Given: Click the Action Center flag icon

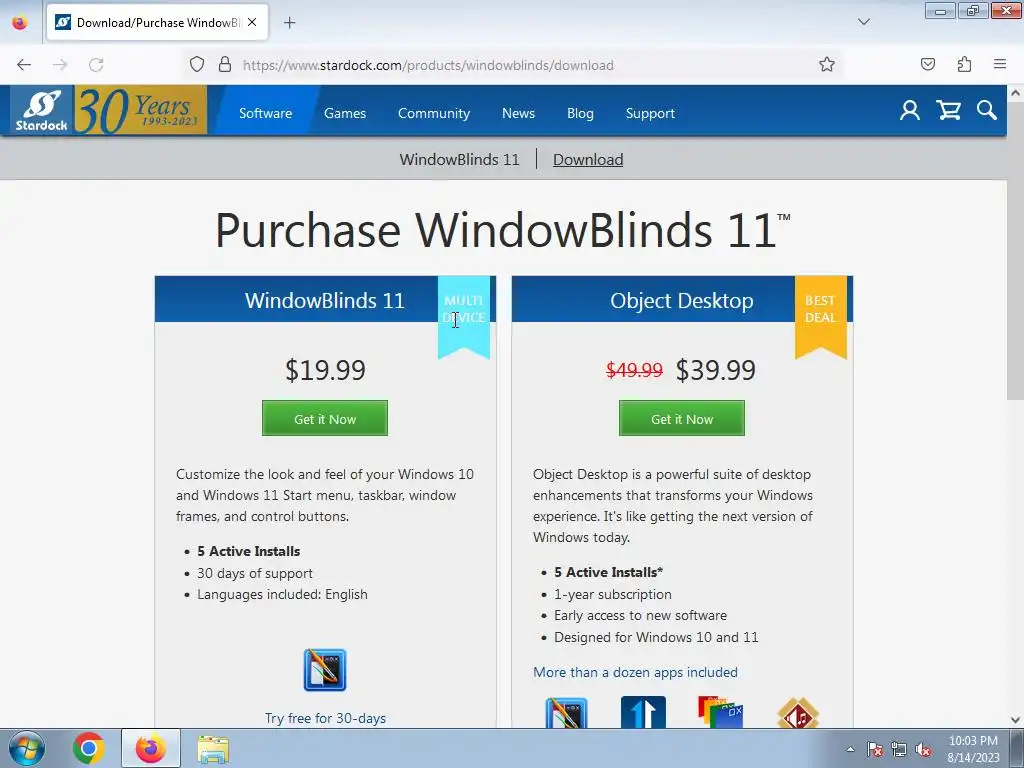Looking at the screenshot, I should point(875,749).
